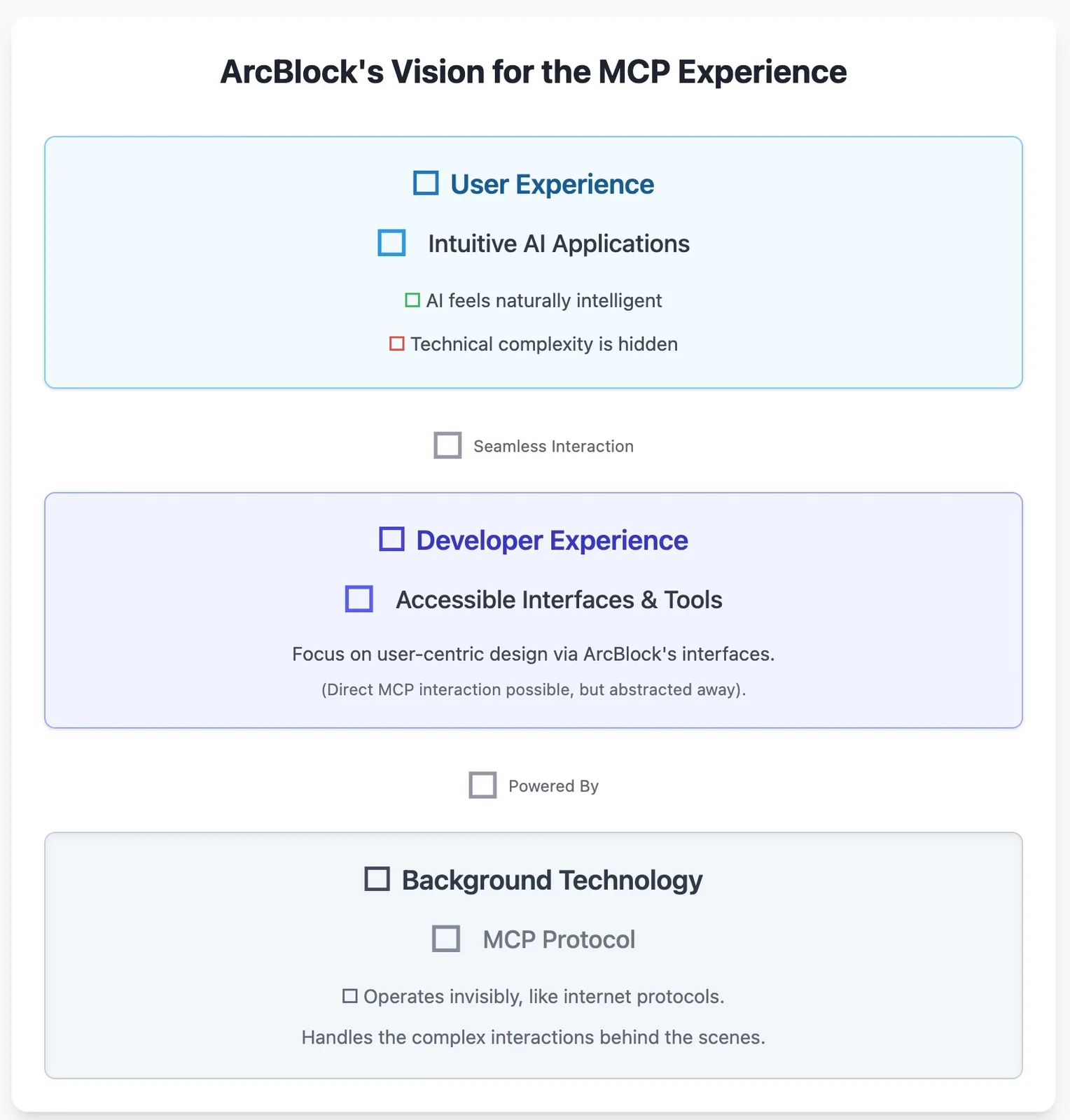Viewport: 1070px width, 1120px height.
Task: Select the Background Technology heading text
Action: [552, 880]
